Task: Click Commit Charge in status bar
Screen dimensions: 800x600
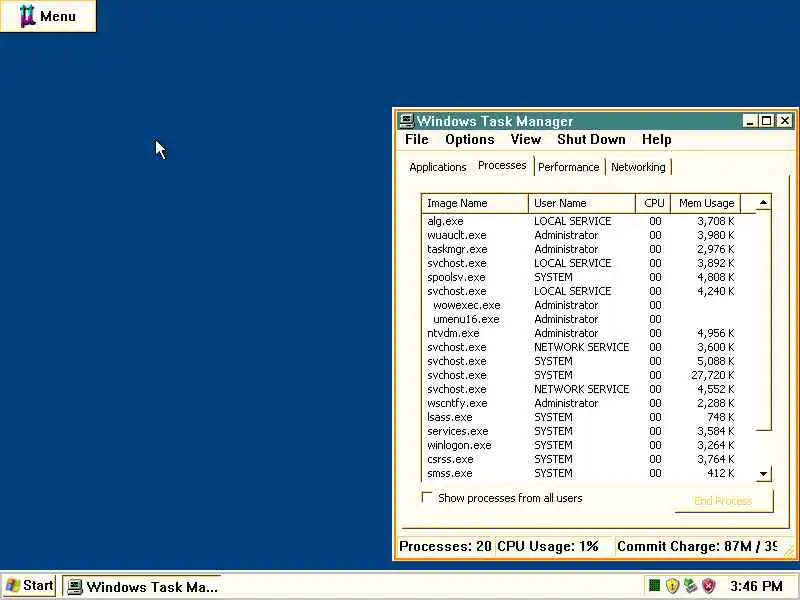Action: tap(696, 546)
